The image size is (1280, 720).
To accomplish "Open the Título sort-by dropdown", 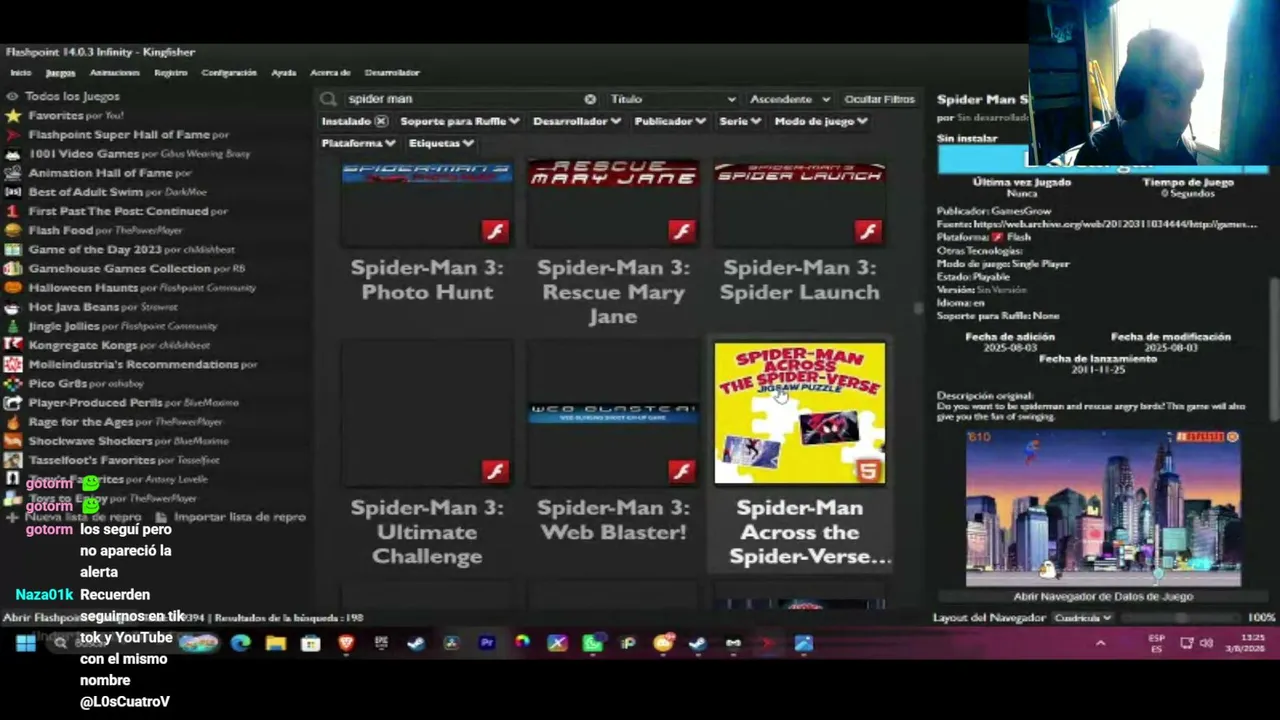I will pos(673,99).
